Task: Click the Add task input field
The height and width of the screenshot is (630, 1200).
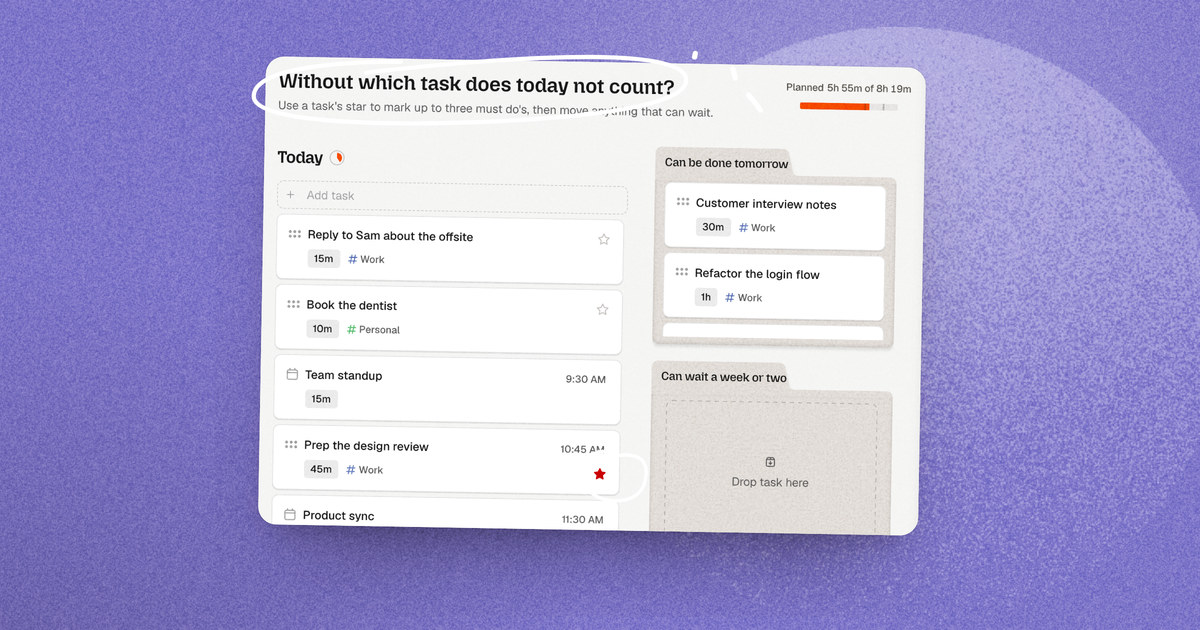Action: [452, 196]
